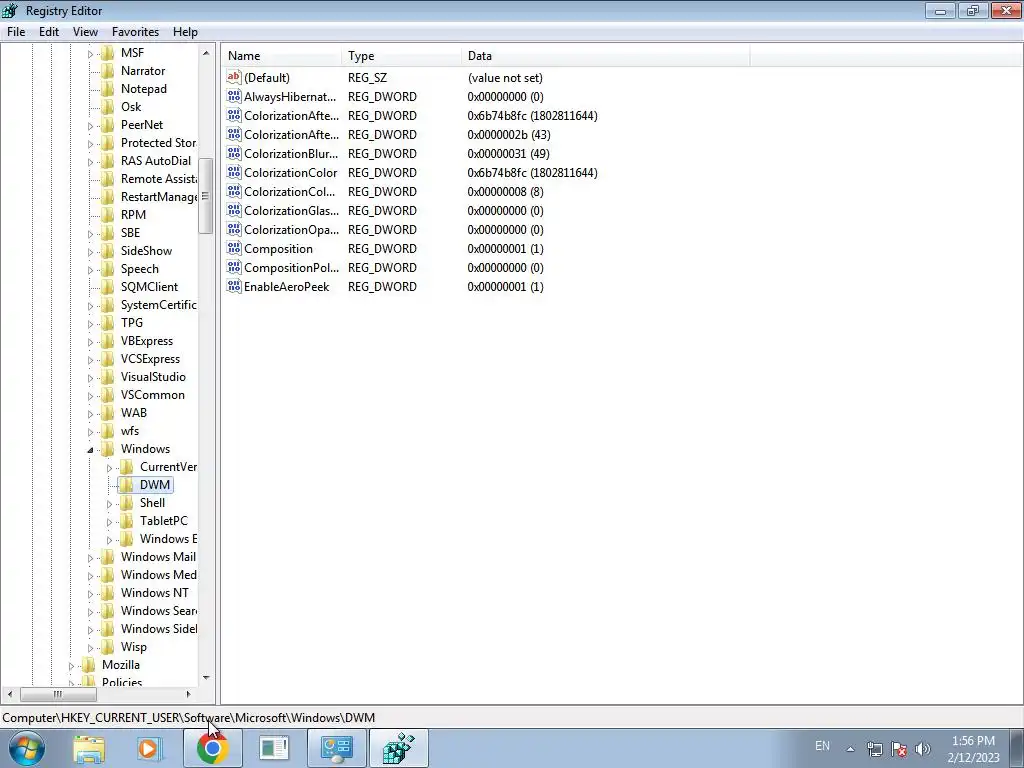
Task: Expand the Windows NT key
Action: [x=90, y=594]
